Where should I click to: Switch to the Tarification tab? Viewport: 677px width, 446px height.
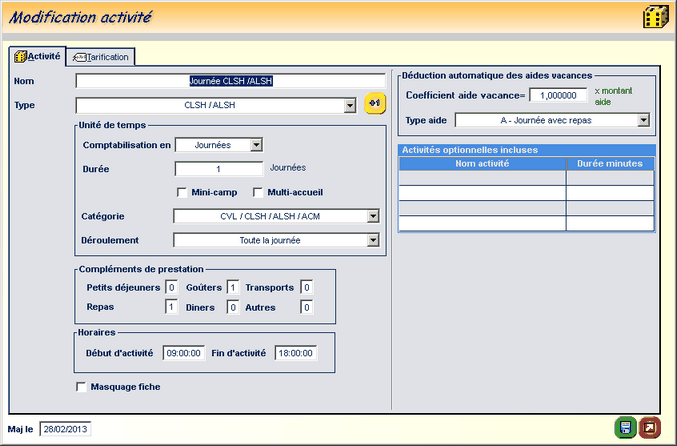[101, 57]
